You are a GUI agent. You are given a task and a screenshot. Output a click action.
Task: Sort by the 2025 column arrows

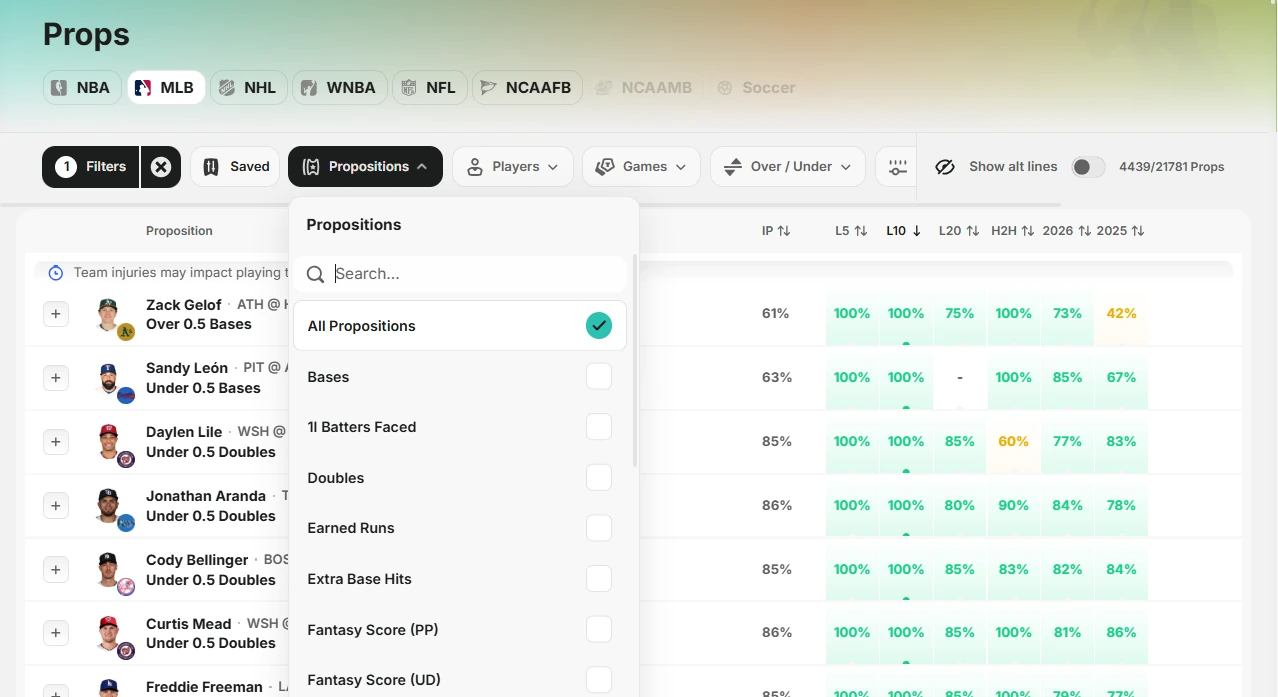coord(1138,231)
